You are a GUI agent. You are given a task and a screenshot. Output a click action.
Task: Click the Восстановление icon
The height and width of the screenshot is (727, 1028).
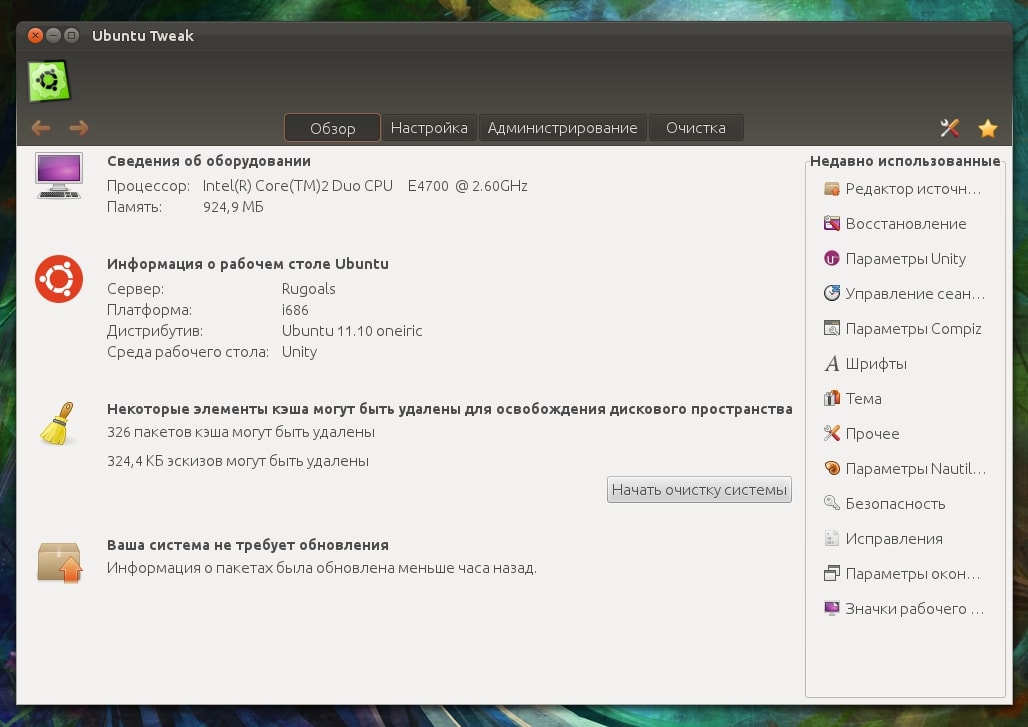click(831, 224)
